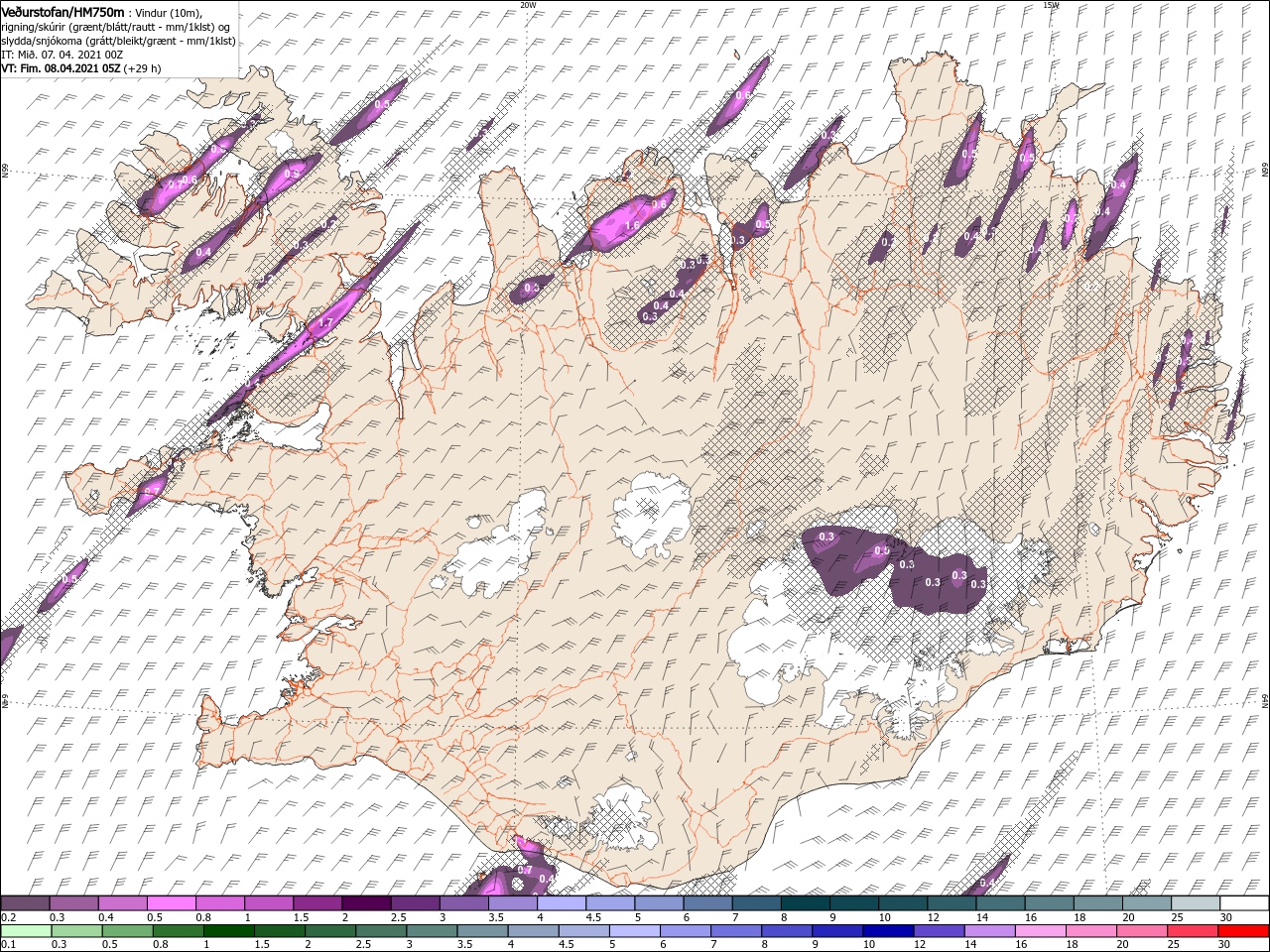Pick the bright red rain swatch above 30
1270x952 pixels.
tap(1242, 930)
